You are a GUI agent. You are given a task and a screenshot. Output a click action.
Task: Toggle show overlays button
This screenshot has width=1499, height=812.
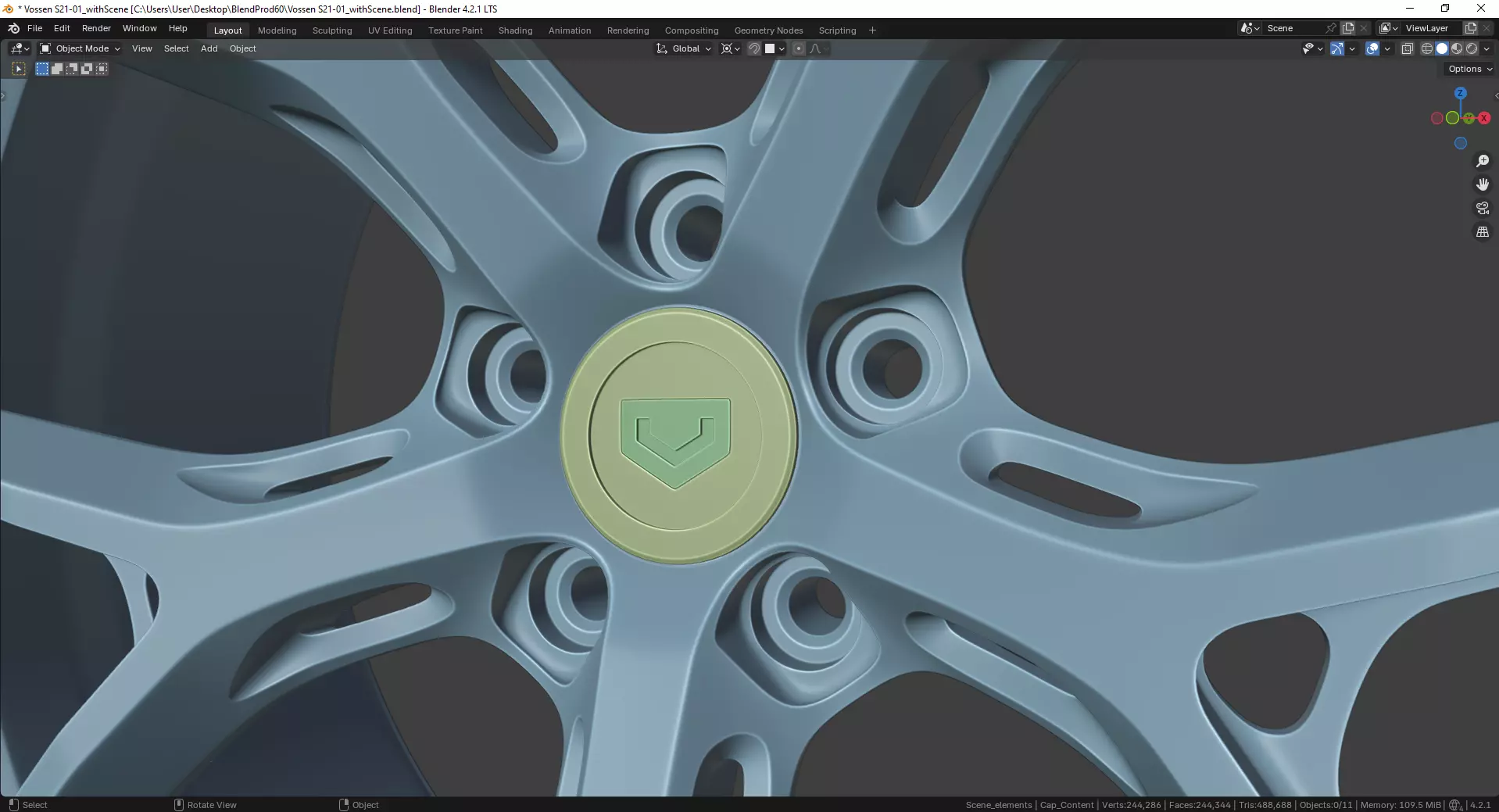pos(1372,48)
